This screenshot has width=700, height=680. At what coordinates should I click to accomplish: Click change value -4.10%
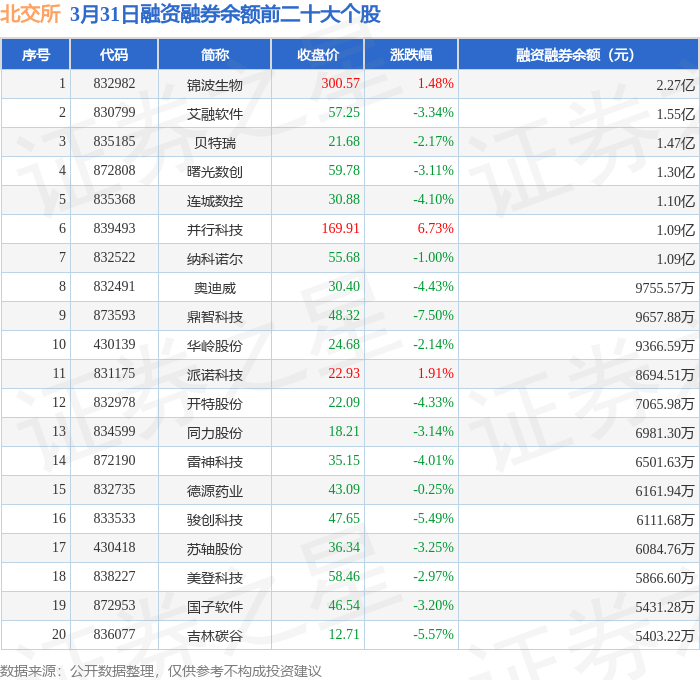point(433,200)
